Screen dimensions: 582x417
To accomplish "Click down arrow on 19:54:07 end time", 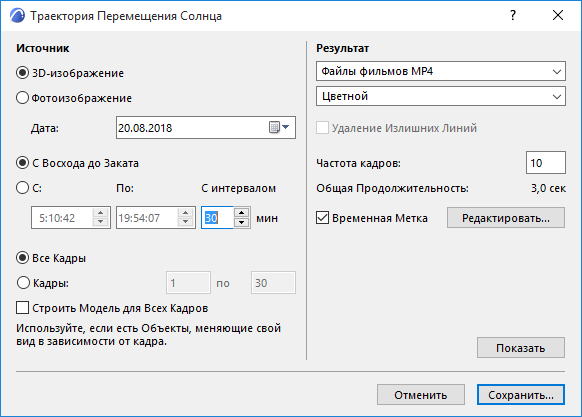I will 186,222.
